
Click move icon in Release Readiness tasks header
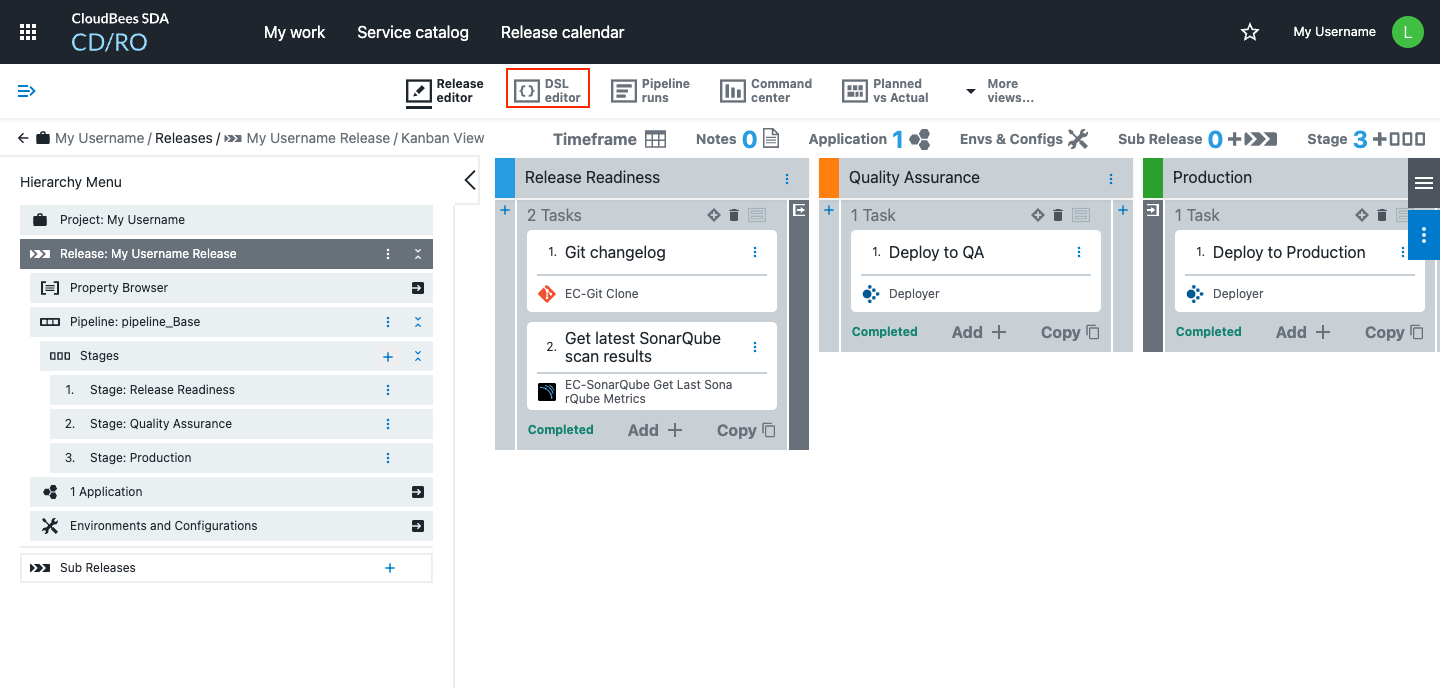(x=714, y=215)
